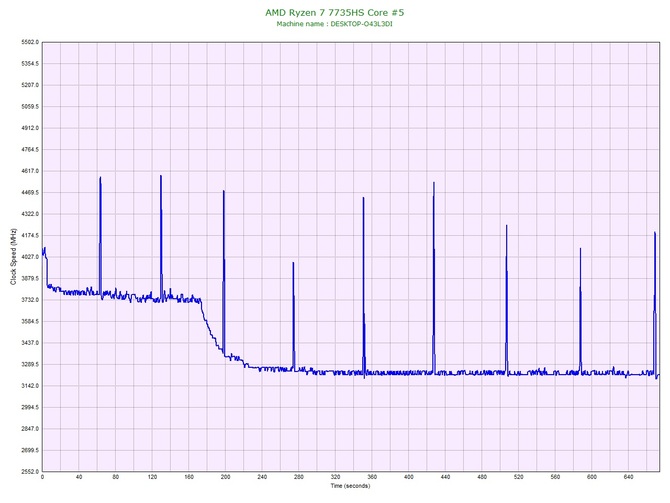670x503 pixels.
Task: Click the '2994.5' y-axis value
Action: (x=30, y=407)
